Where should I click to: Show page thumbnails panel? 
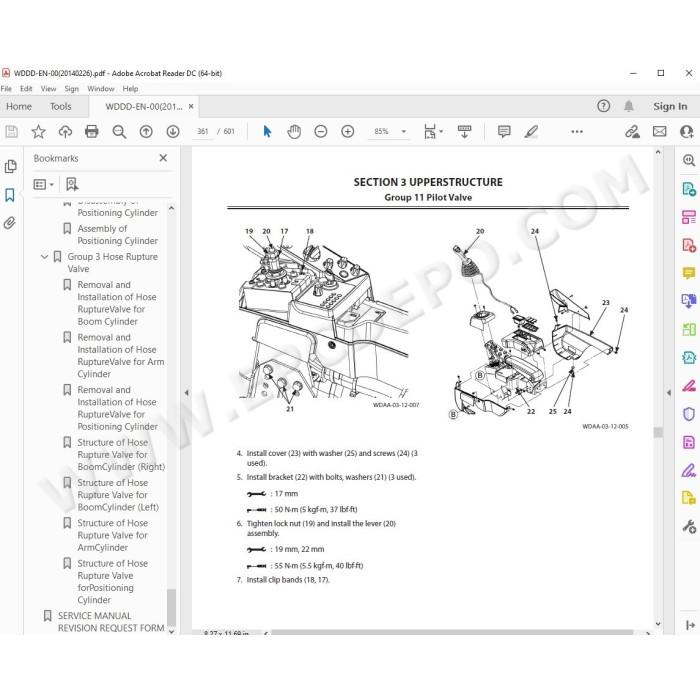[10, 167]
